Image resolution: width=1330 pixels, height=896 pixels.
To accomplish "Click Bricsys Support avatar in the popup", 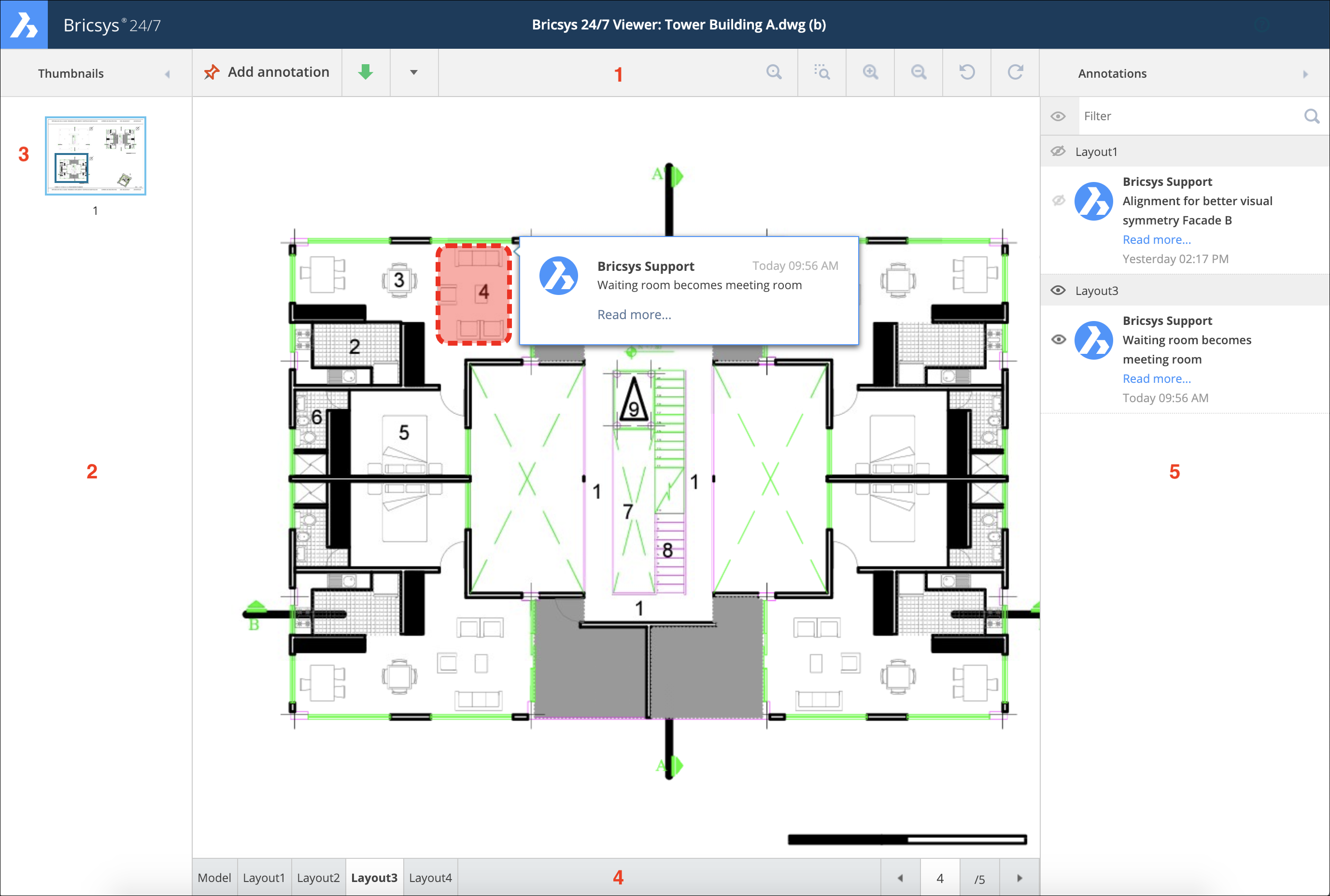I will [558, 276].
